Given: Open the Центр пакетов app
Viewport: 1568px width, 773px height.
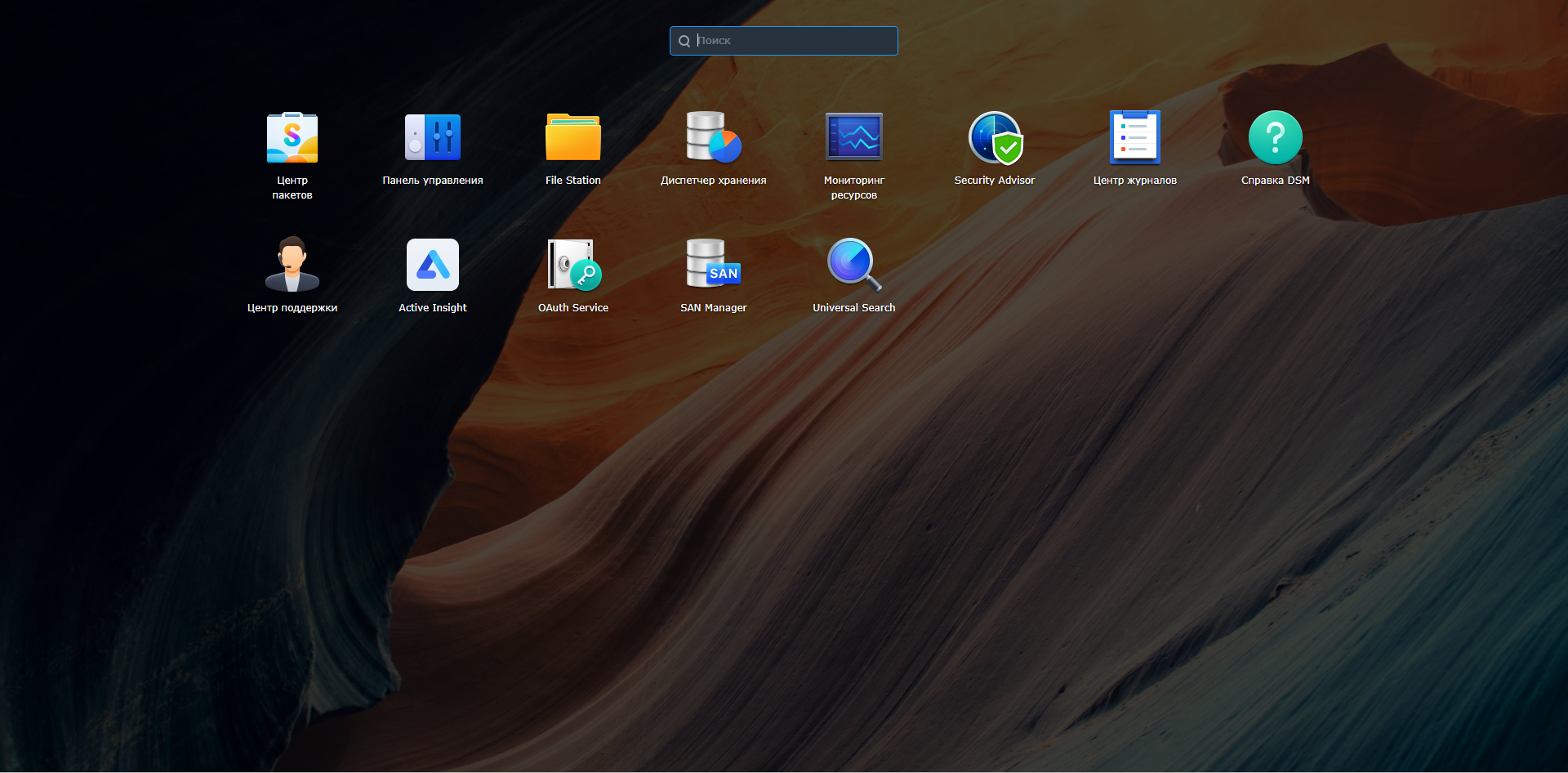Looking at the screenshot, I should click(x=292, y=138).
